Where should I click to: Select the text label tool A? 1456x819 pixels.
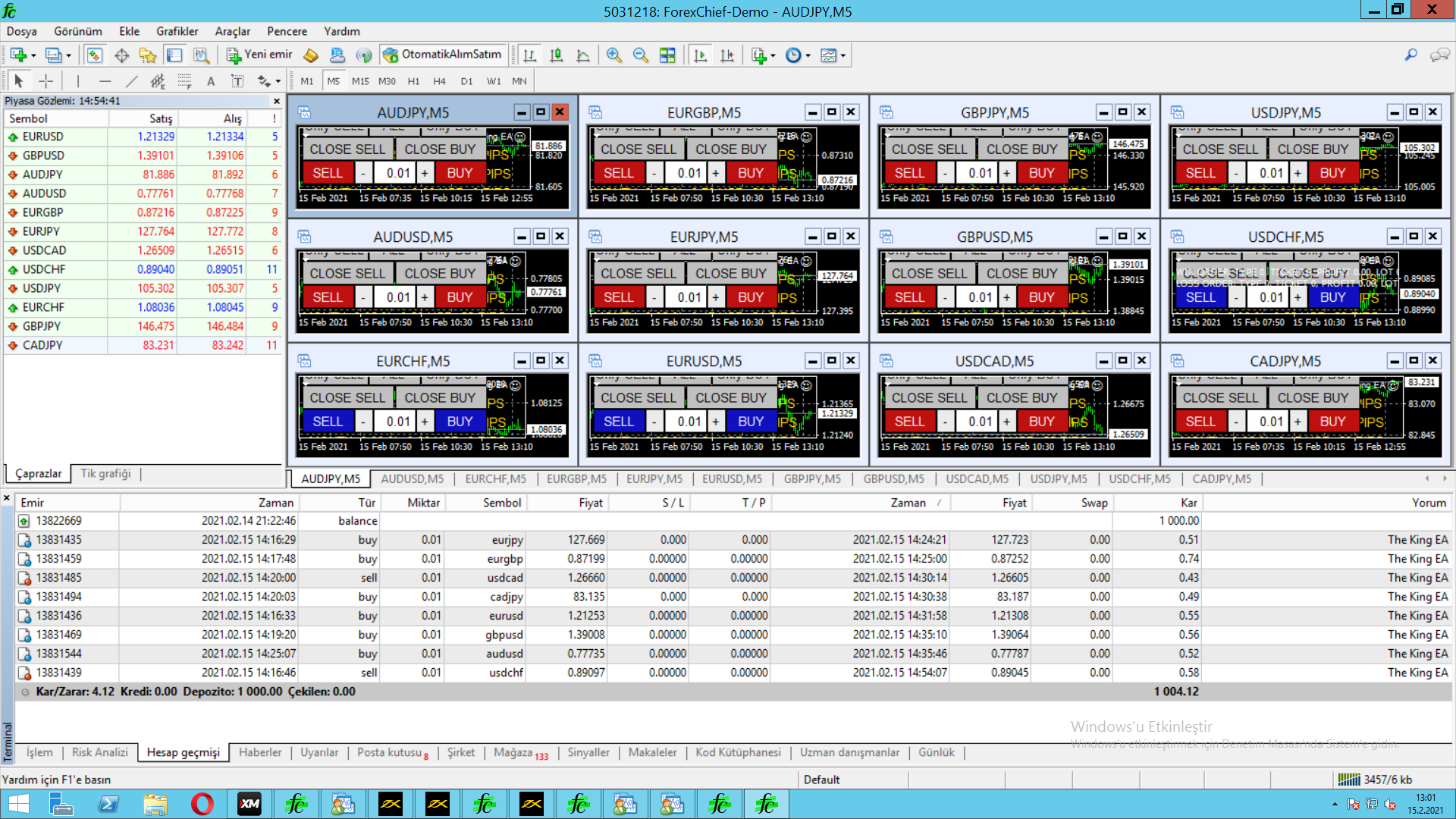pyautogui.click(x=211, y=81)
